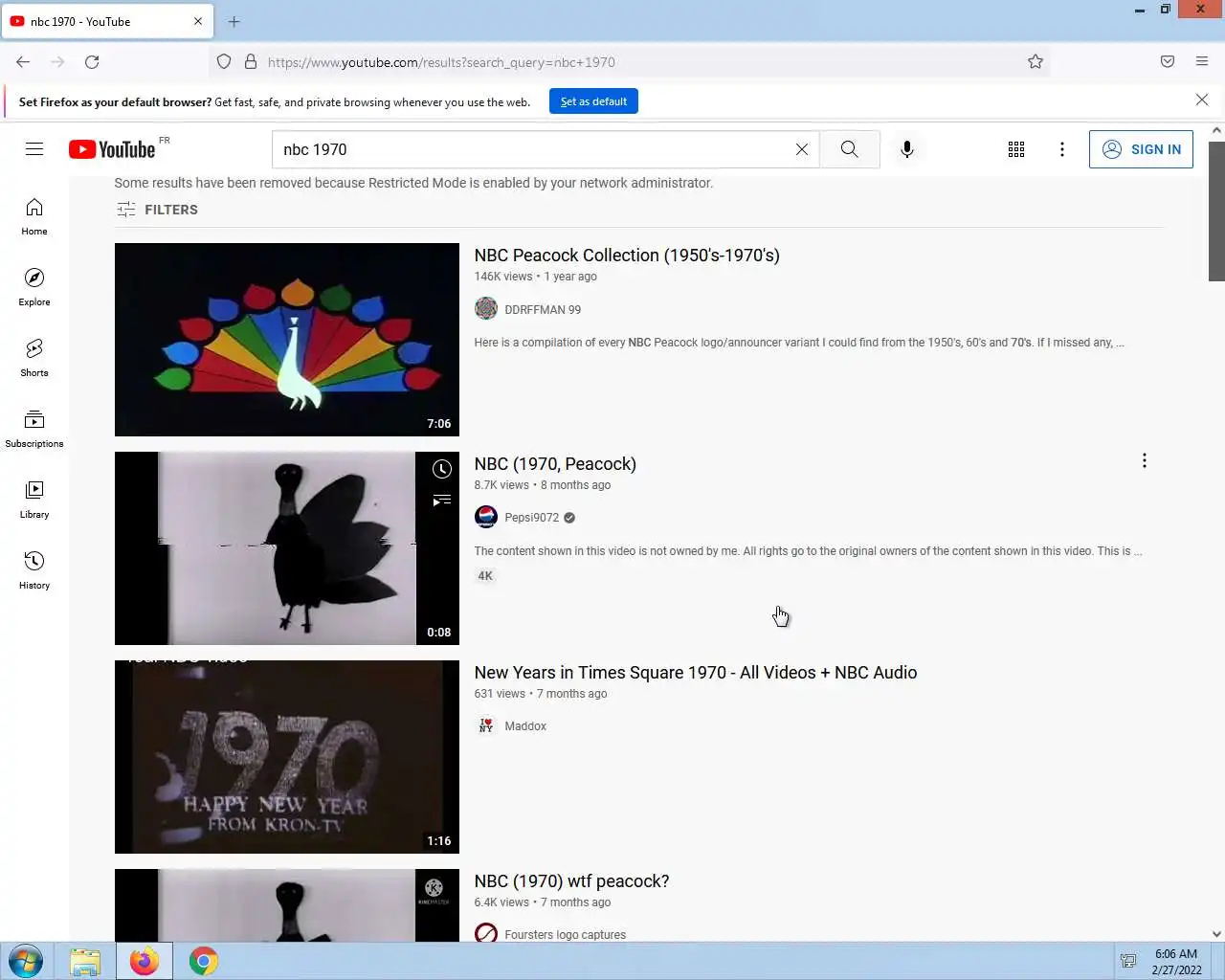
Task: Visit Foursters logo captures channel name
Action: tap(565, 934)
